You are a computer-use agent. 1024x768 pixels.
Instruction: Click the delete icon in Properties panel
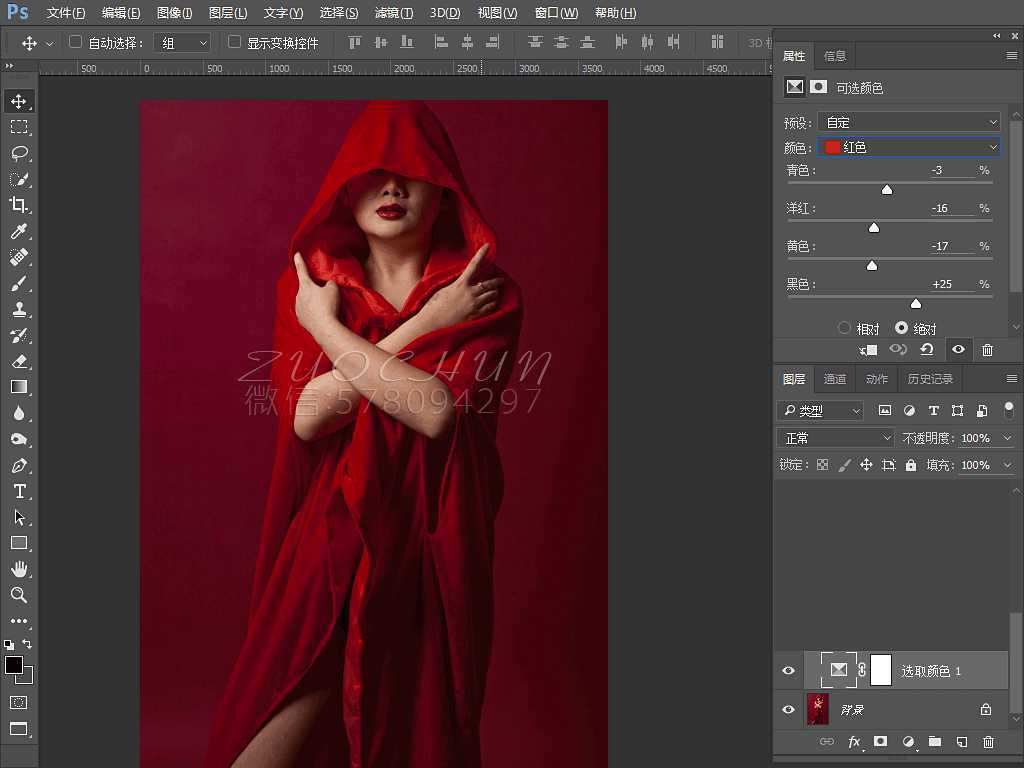tap(988, 350)
